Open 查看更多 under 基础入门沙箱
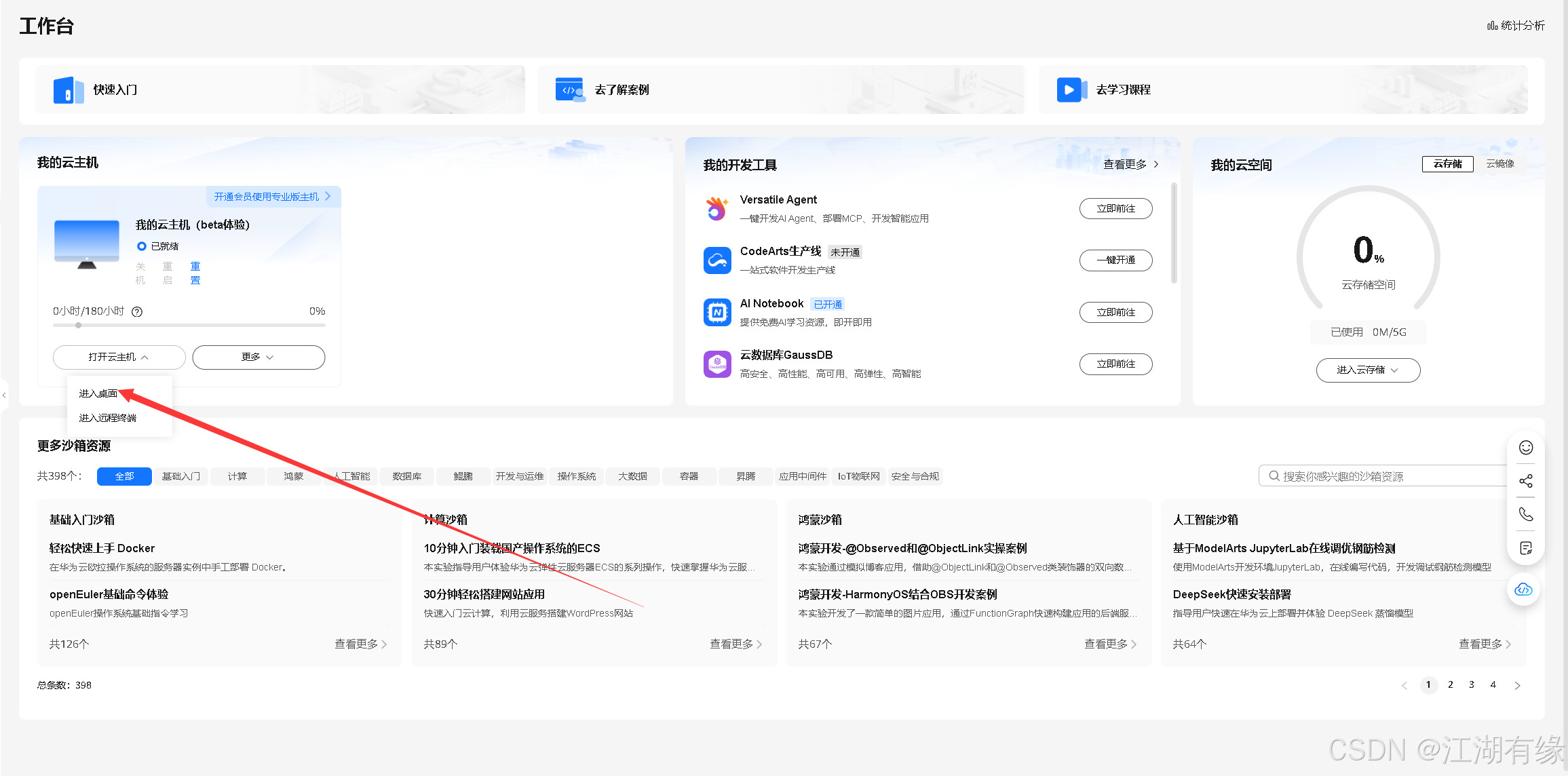 [x=360, y=644]
